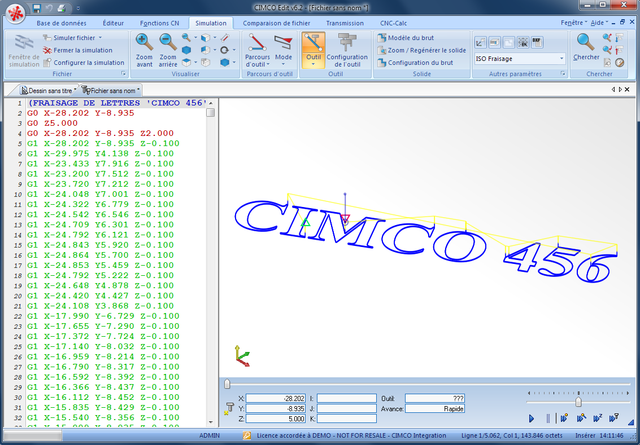
Task: Click the large Chercher magnifier icon
Action: pyautogui.click(x=585, y=42)
